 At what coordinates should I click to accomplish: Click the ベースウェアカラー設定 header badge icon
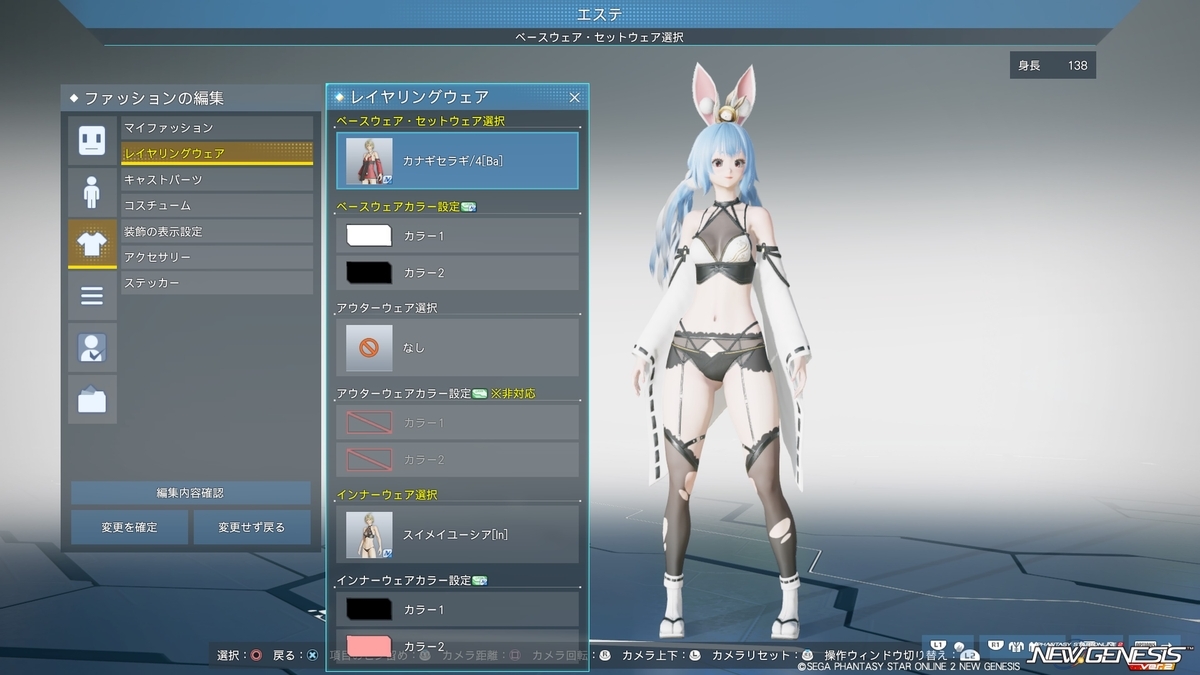coord(468,207)
